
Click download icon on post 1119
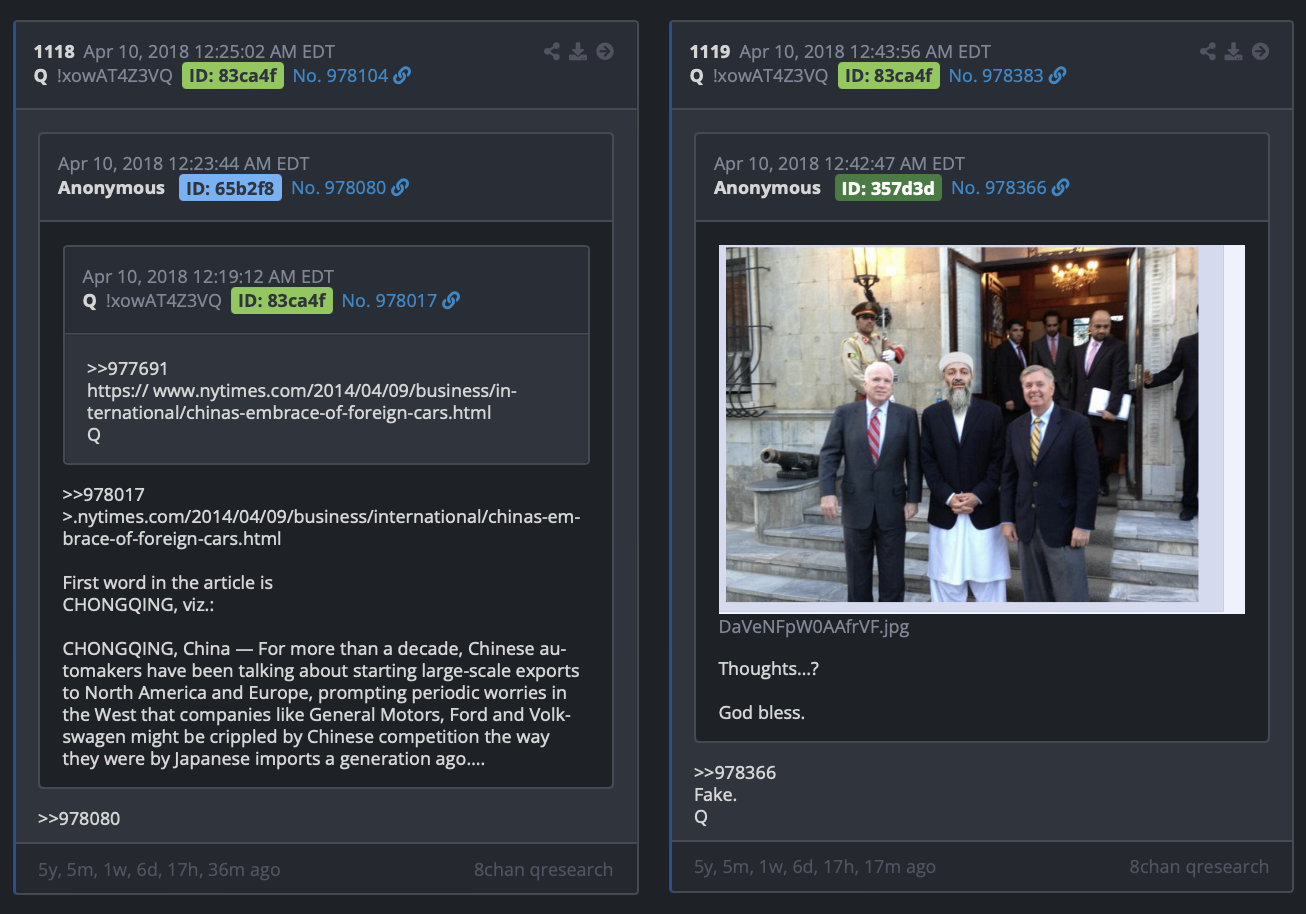click(1234, 51)
